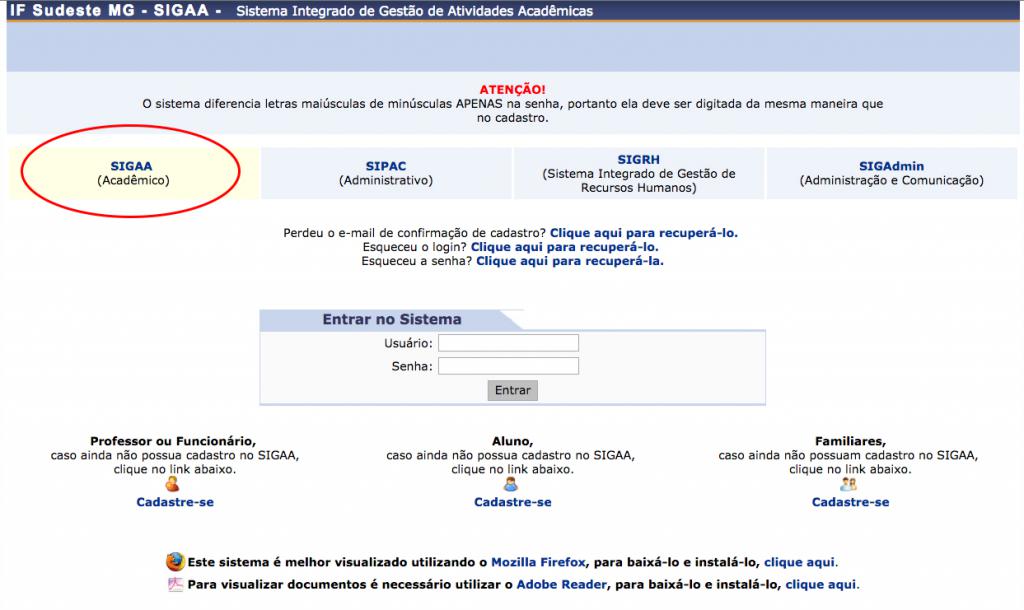Image resolution: width=1024 pixels, height=610 pixels.
Task: Open the SIPAC (Administrativo) tab
Action: click(x=386, y=173)
